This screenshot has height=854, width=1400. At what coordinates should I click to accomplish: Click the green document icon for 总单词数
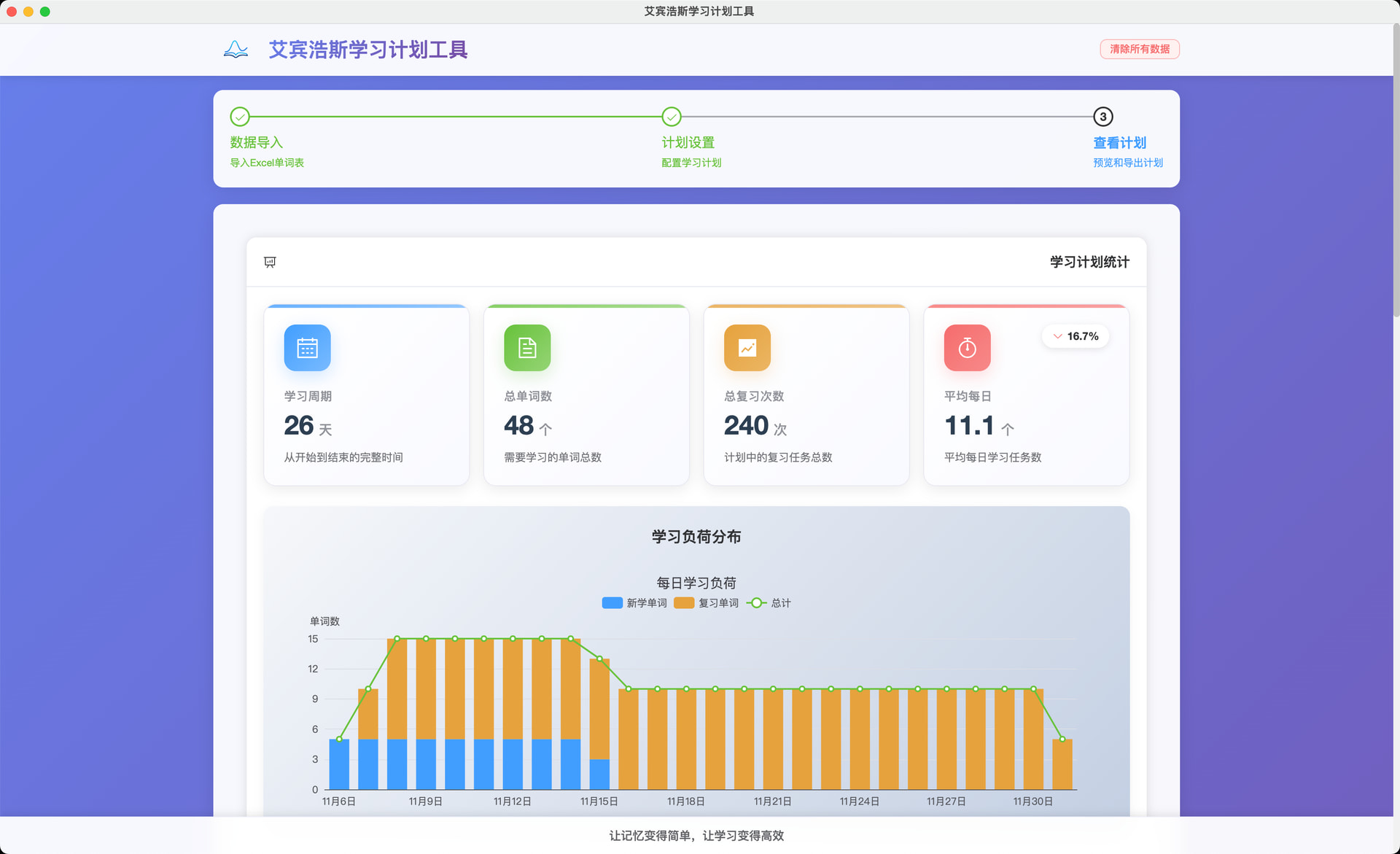pyautogui.click(x=527, y=348)
